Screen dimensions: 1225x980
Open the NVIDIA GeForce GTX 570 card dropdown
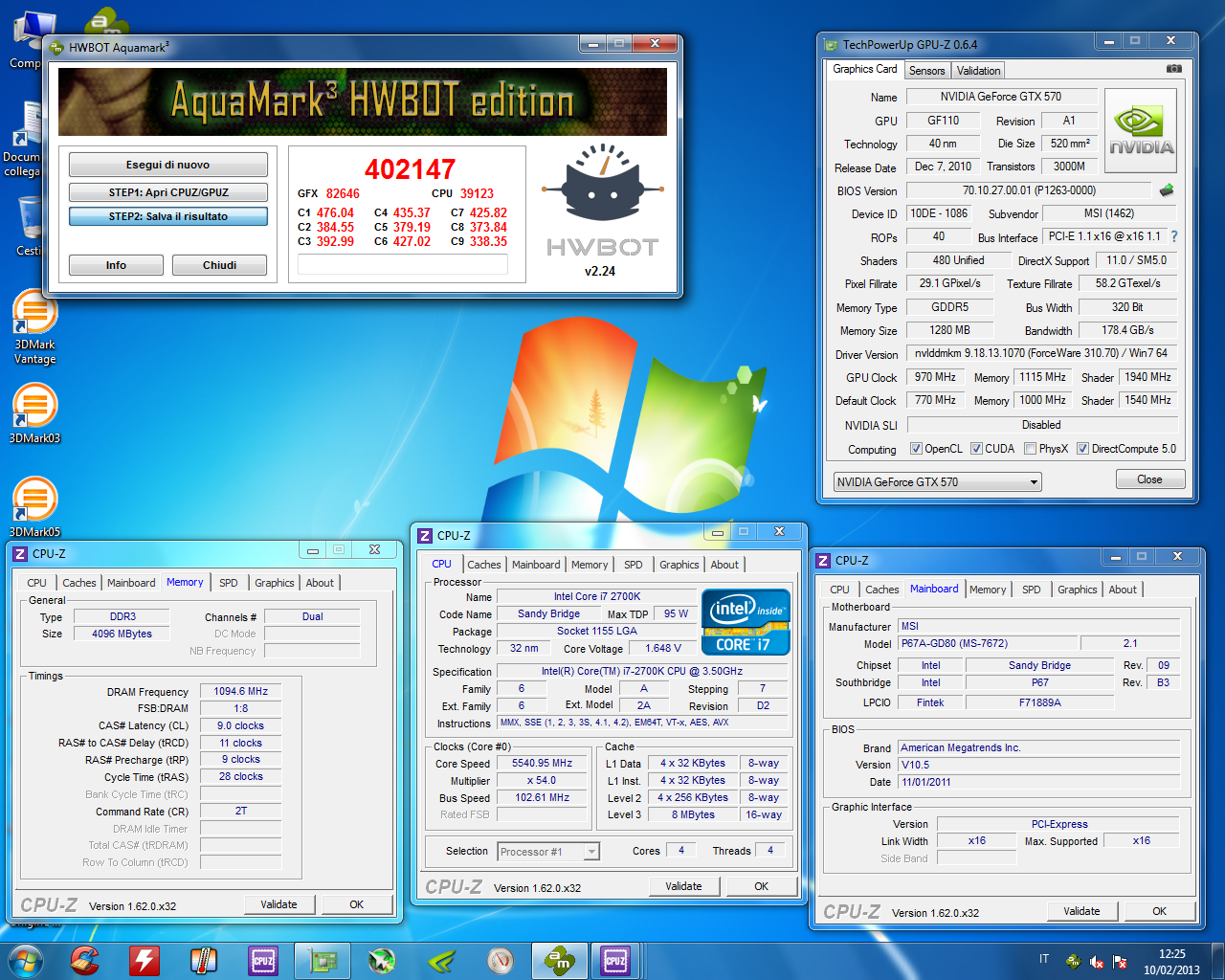point(937,481)
